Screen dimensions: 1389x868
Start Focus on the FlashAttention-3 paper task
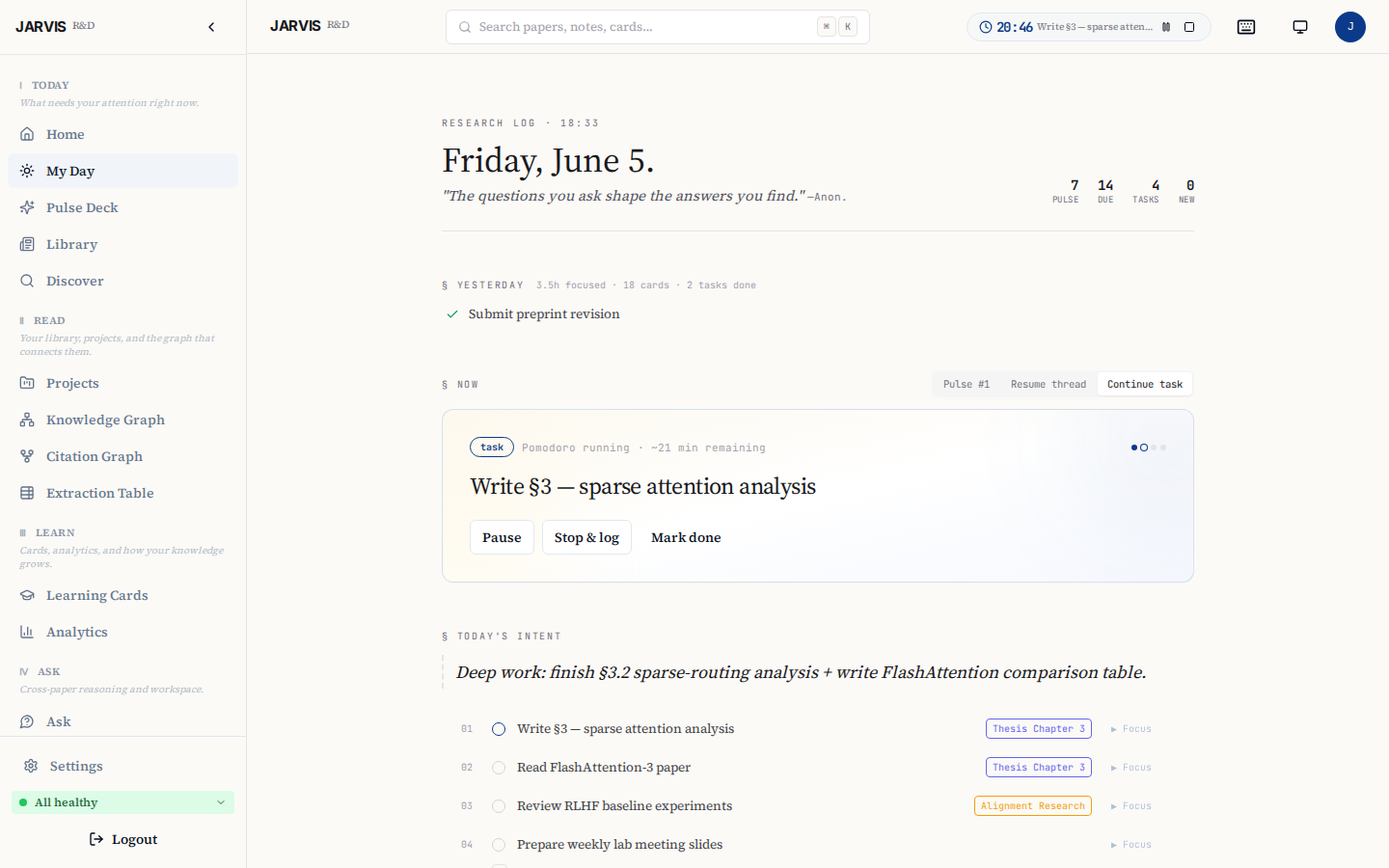tap(1130, 768)
